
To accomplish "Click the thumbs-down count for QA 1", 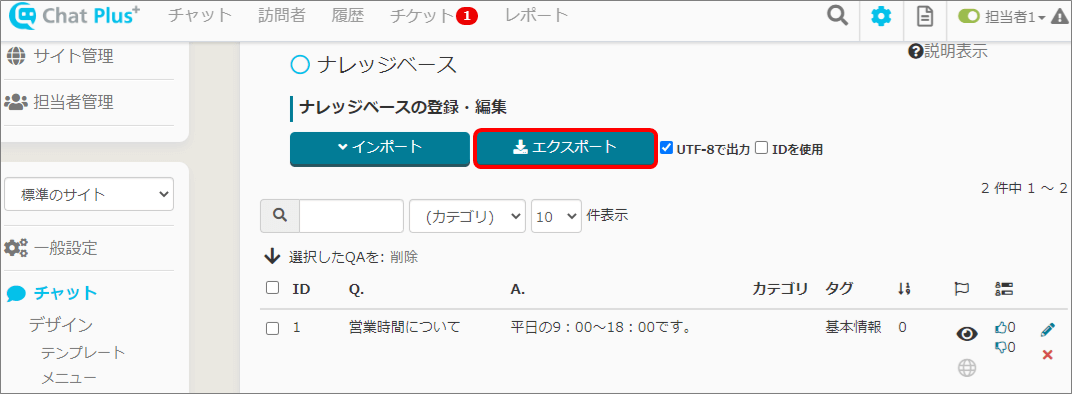I will pyautogui.click(x=1005, y=347).
